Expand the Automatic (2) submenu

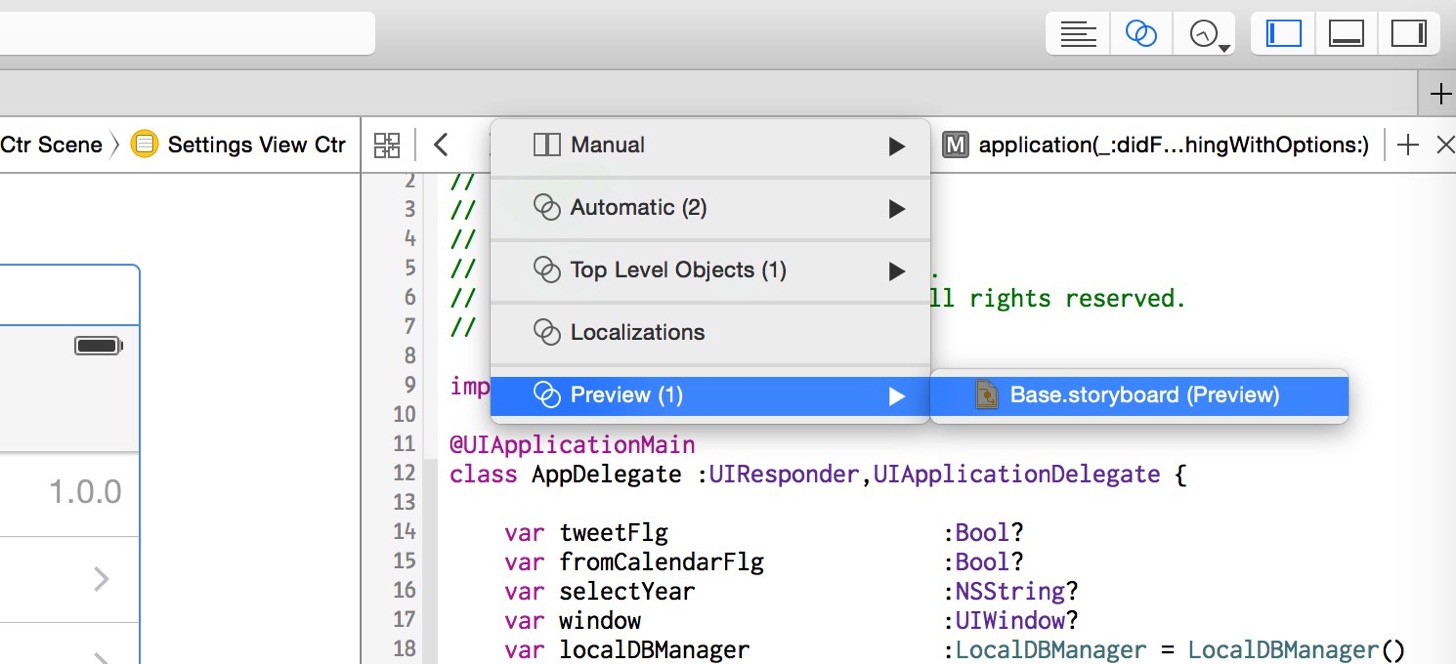pos(710,208)
